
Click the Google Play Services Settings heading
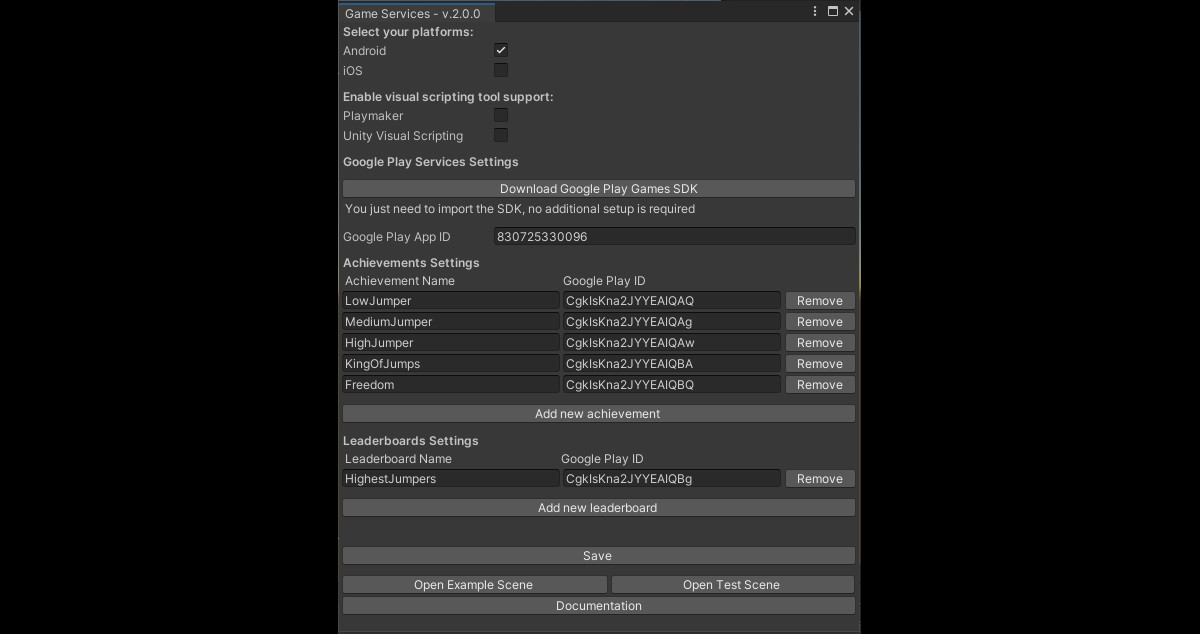[x=431, y=162]
